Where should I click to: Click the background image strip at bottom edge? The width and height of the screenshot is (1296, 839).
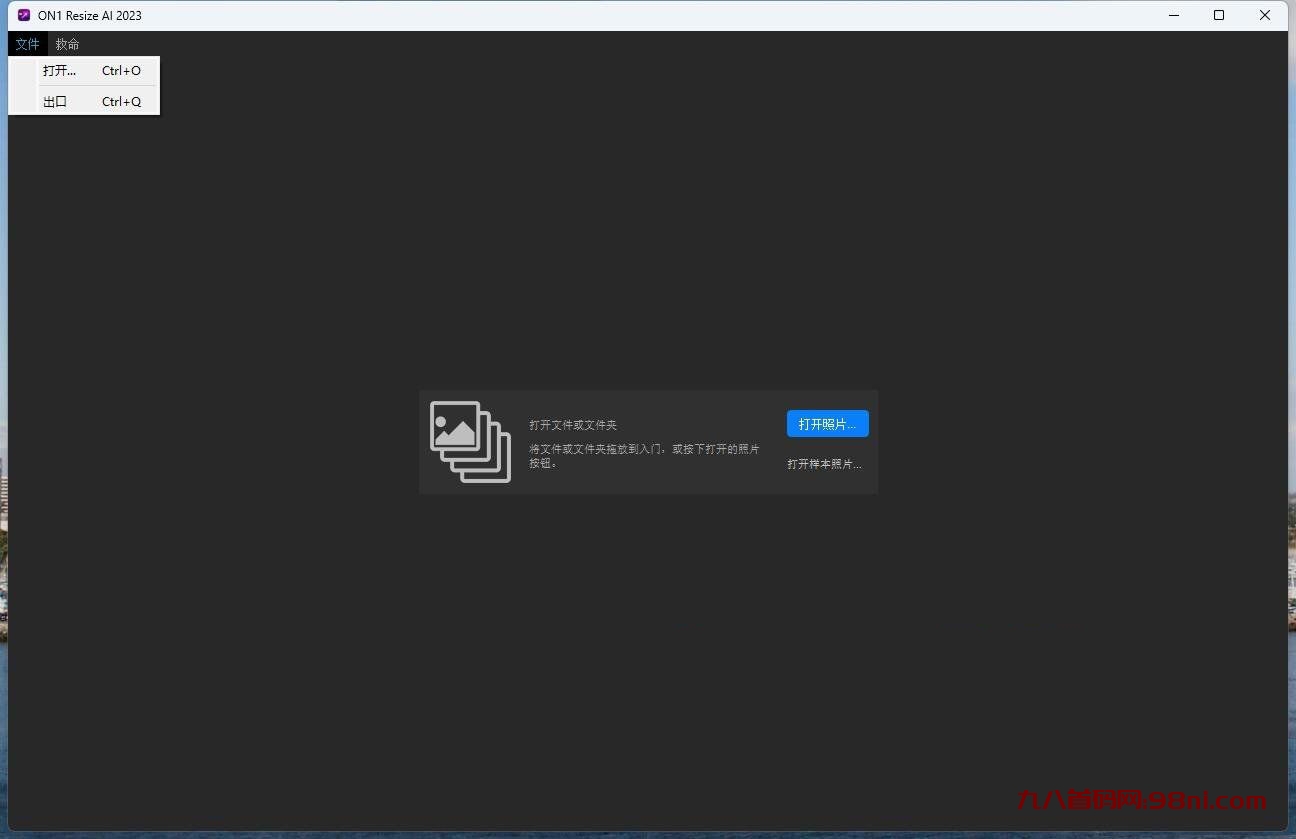tap(648, 833)
